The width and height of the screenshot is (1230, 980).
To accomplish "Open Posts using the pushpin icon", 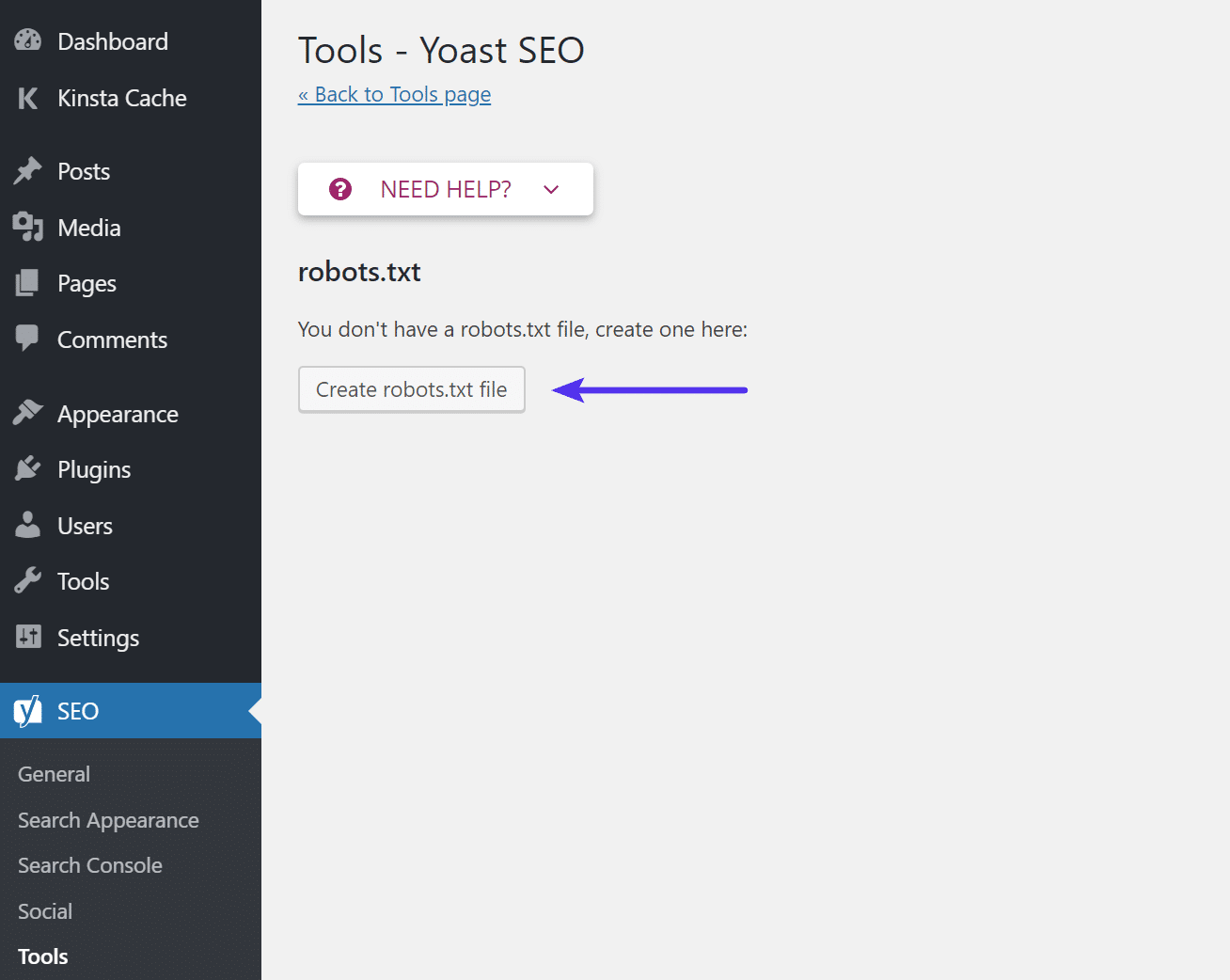I will coord(27,170).
